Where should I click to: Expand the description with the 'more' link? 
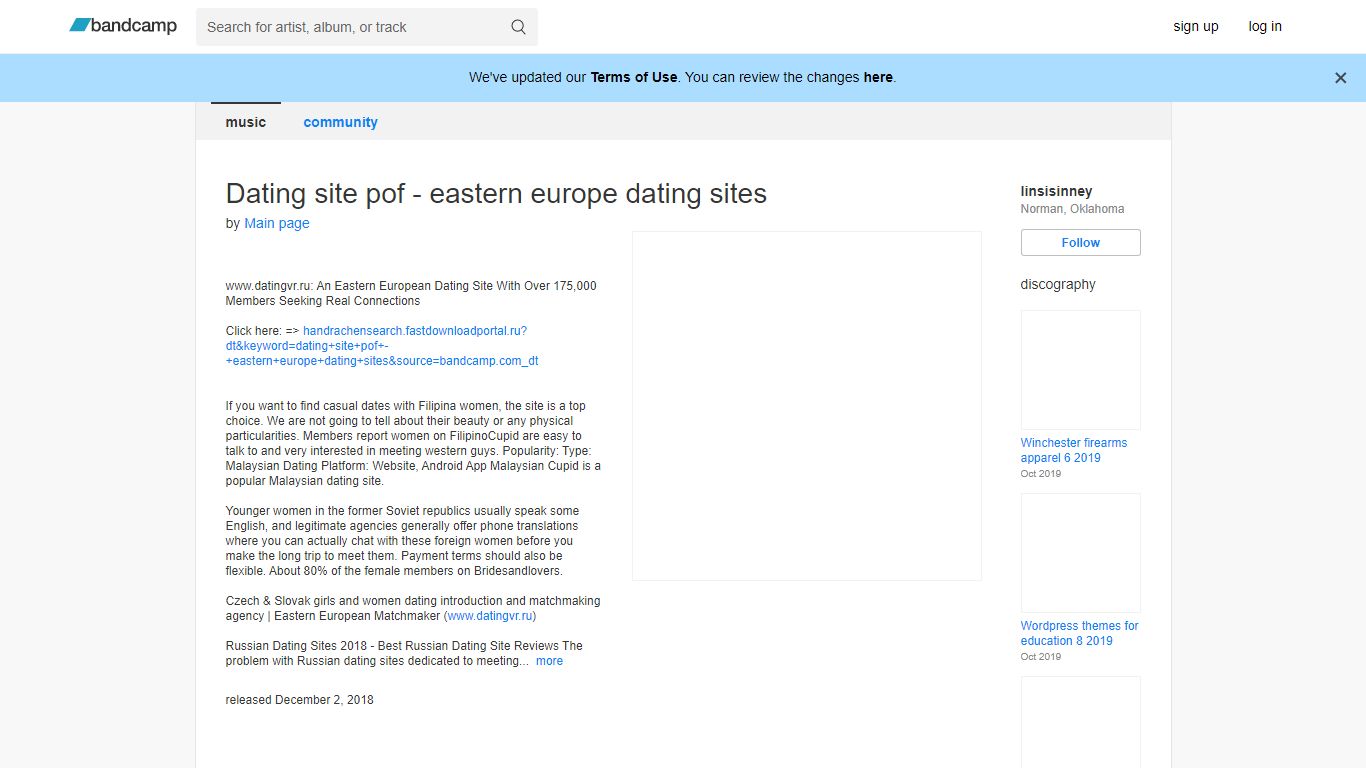coord(549,661)
